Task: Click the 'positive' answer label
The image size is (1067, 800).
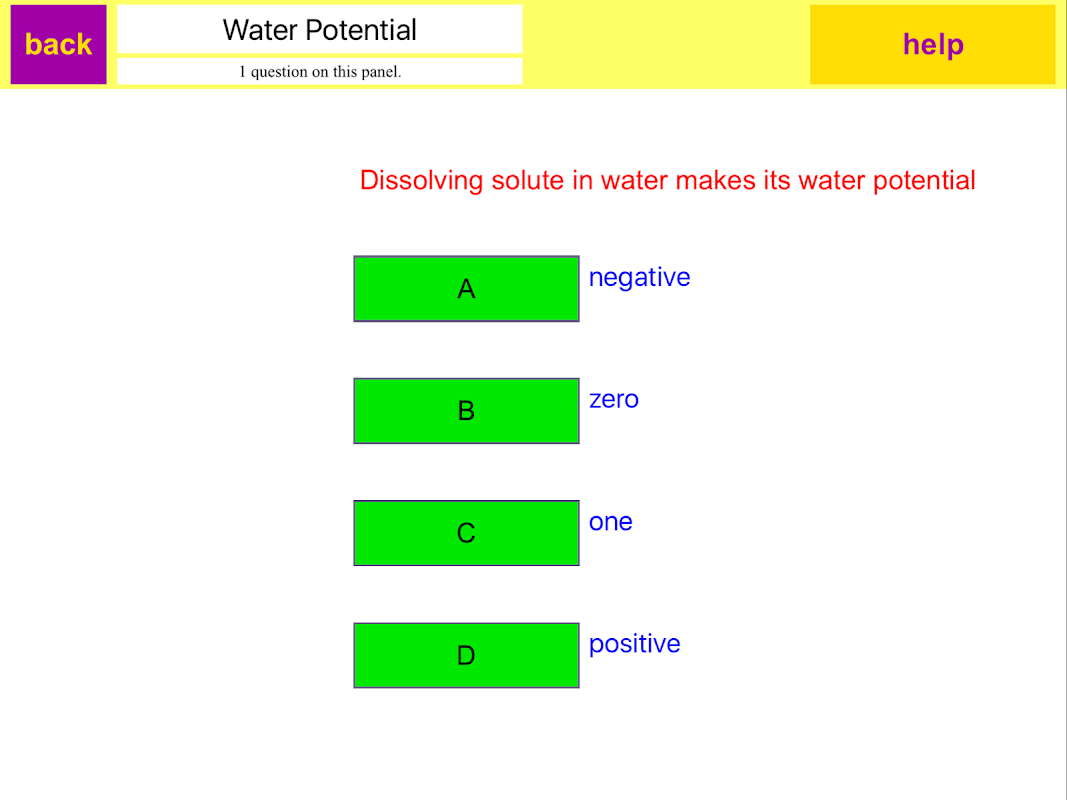Action: 634,644
